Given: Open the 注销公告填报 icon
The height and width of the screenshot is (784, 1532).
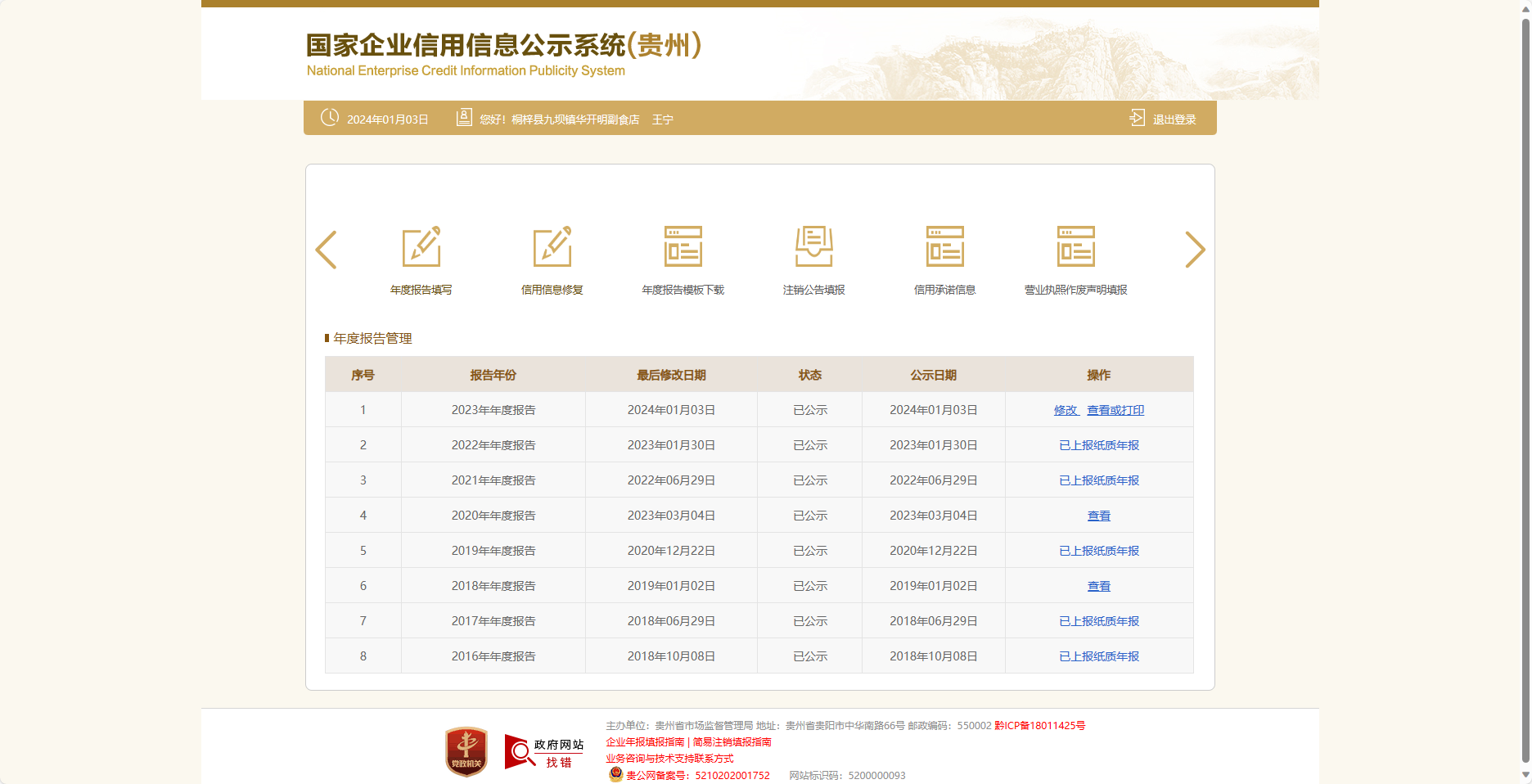Looking at the screenshot, I should (814, 246).
